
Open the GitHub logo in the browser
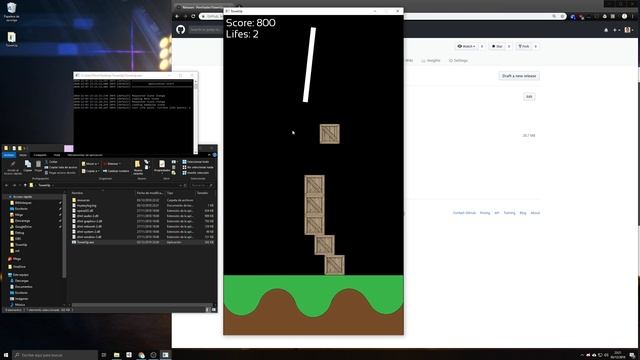(x=180, y=29)
